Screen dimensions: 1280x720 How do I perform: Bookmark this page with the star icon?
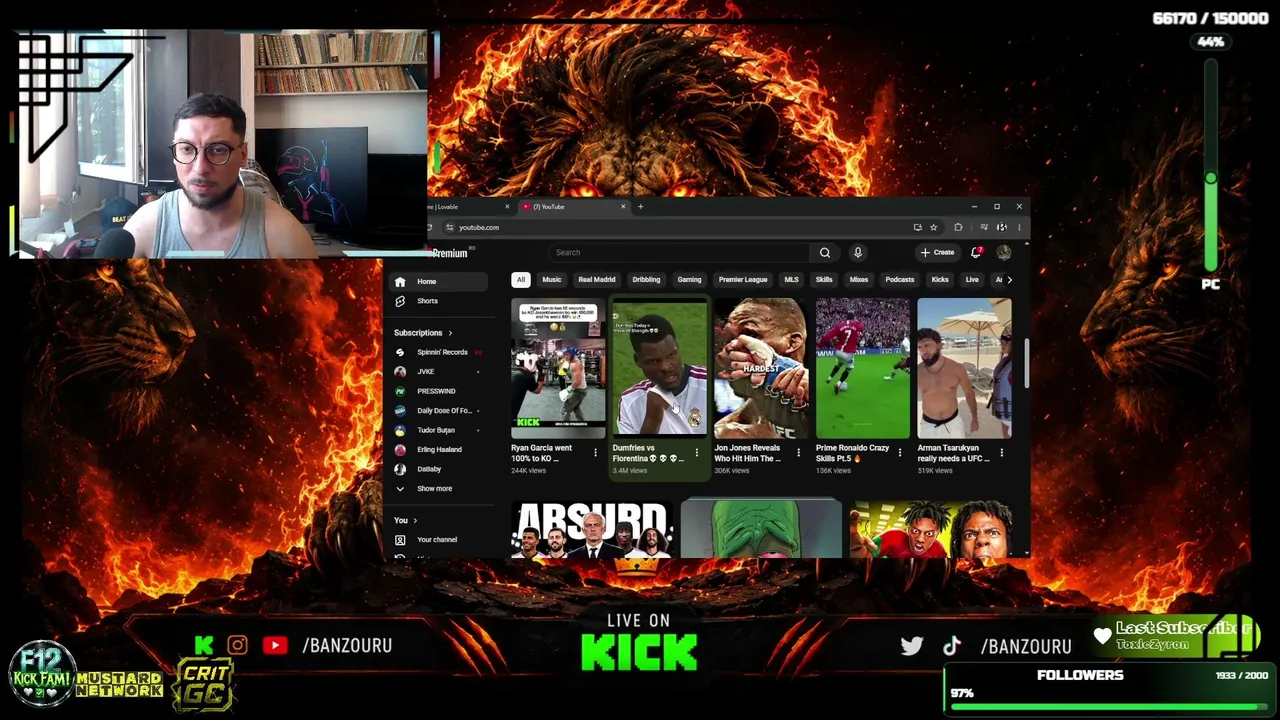coord(933,227)
